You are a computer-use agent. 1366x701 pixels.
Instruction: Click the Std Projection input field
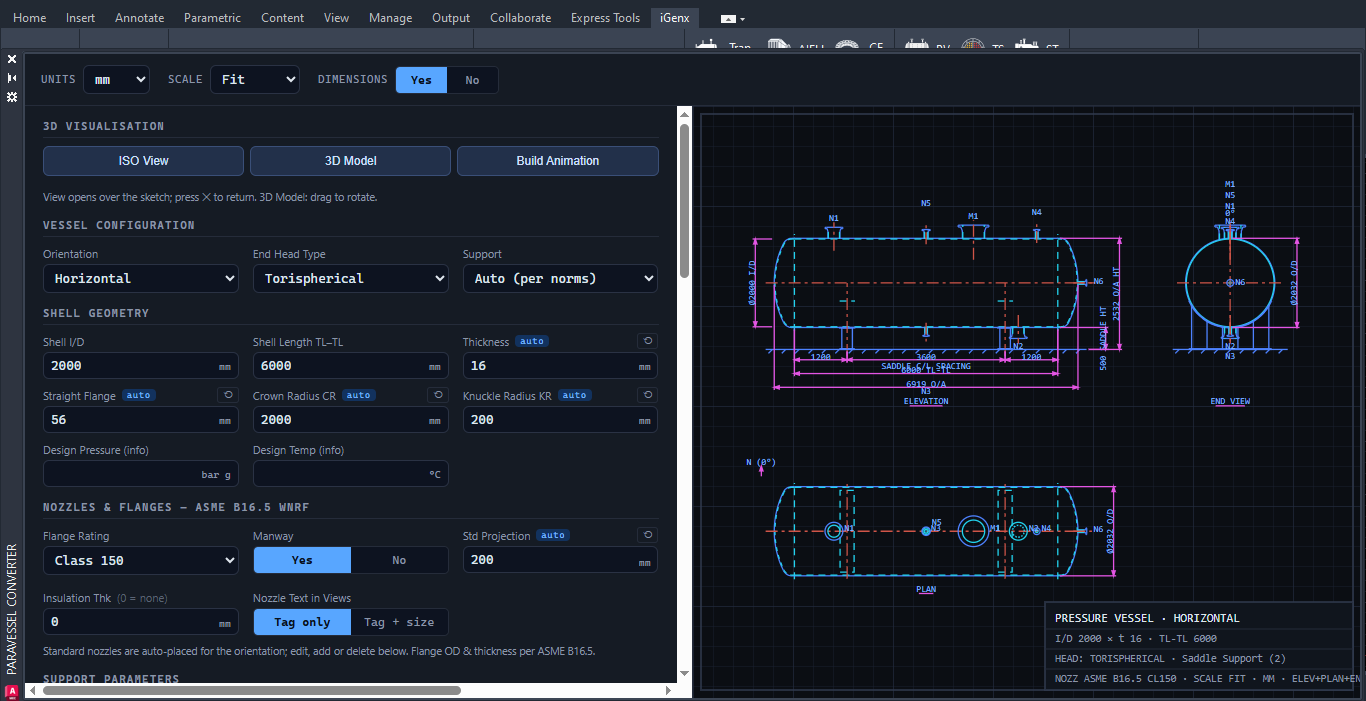(x=560, y=560)
